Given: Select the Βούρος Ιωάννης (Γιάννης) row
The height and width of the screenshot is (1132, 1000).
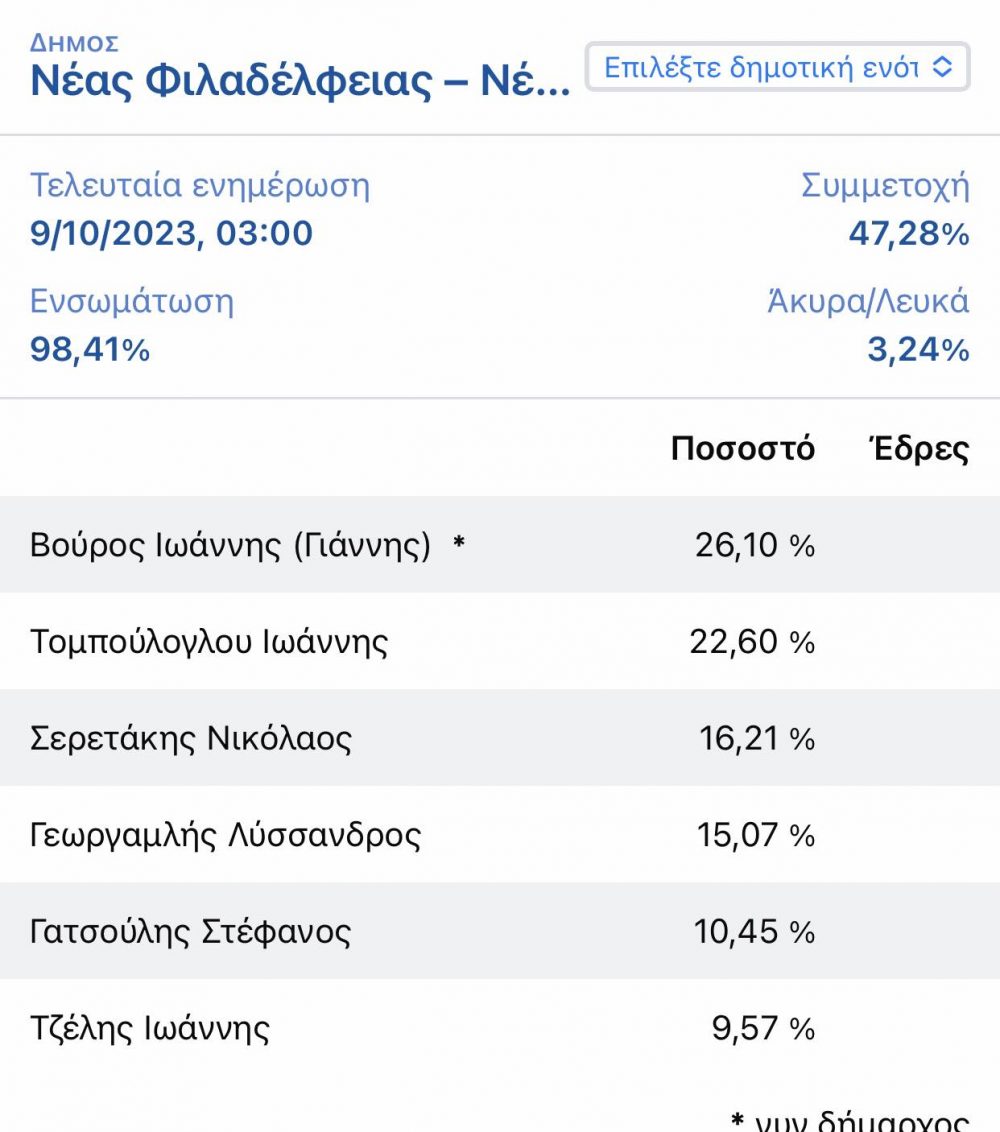Looking at the screenshot, I should (500, 544).
